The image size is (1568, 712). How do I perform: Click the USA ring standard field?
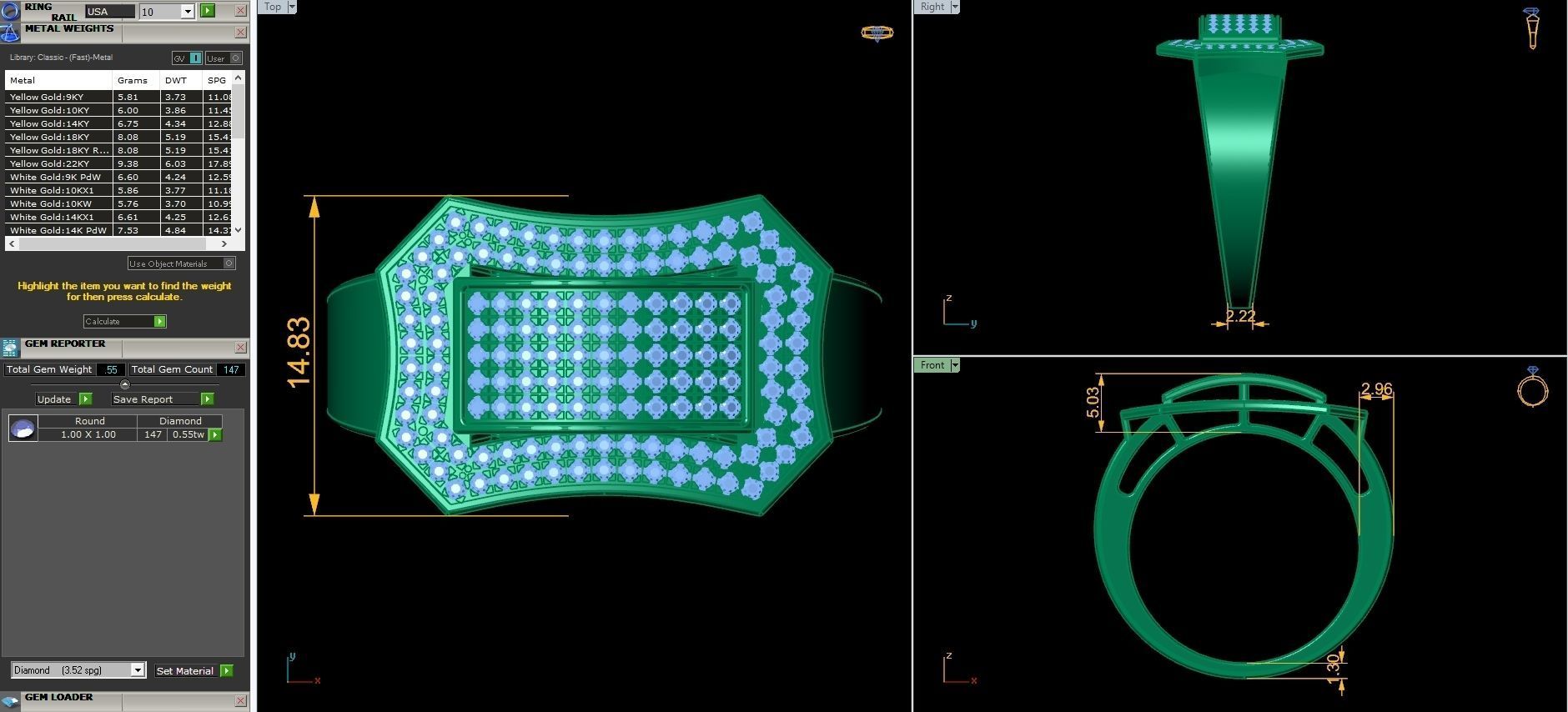point(109,11)
